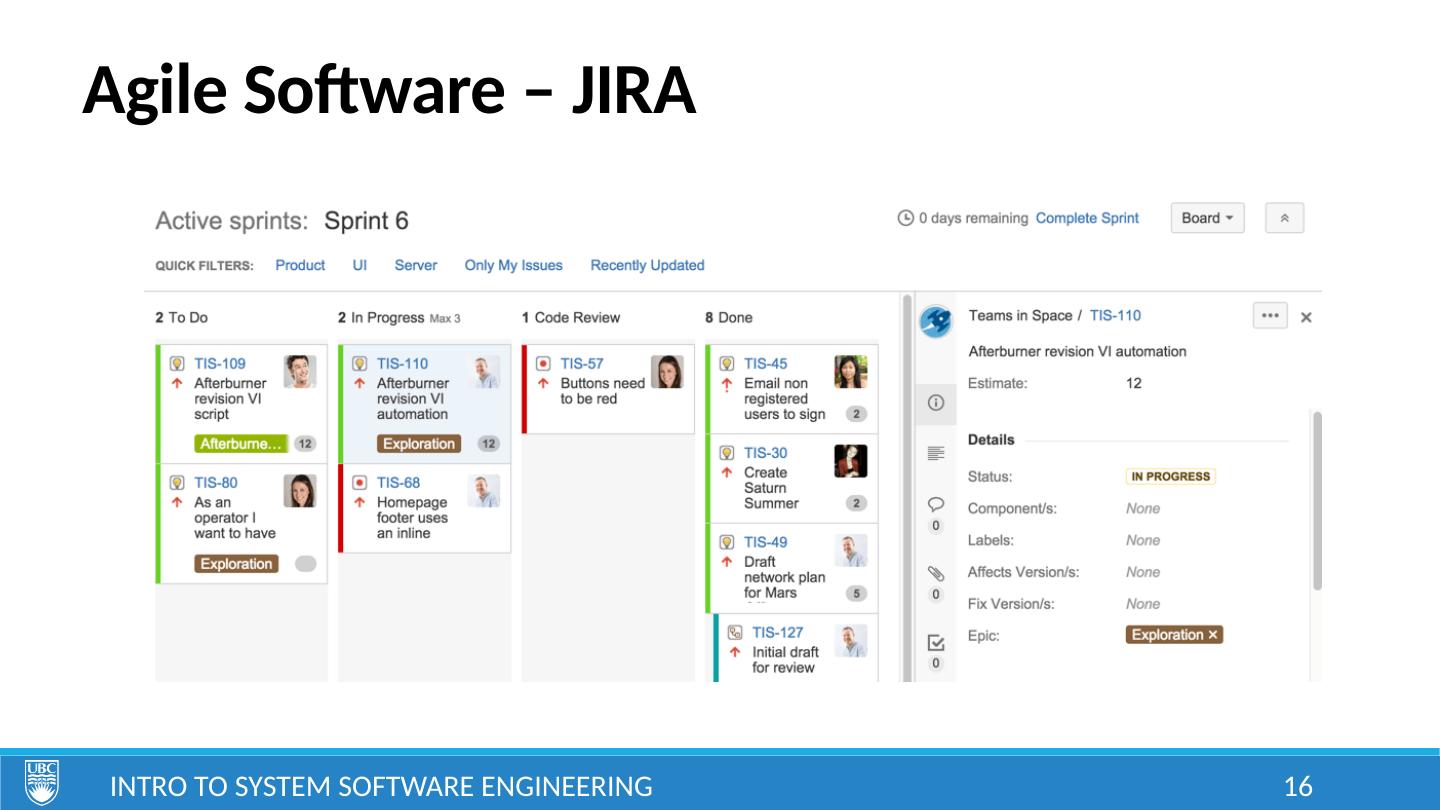Open the Board dropdown menu

pyautogui.click(x=1207, y=218)
